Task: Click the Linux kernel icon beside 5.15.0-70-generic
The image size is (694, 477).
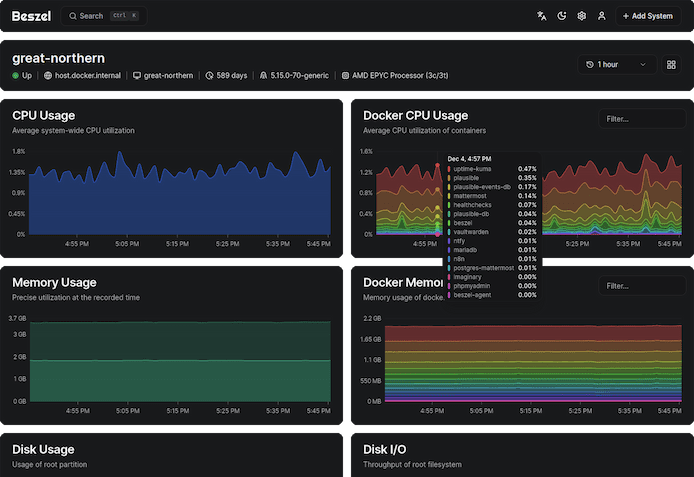Action: (263, 75)
